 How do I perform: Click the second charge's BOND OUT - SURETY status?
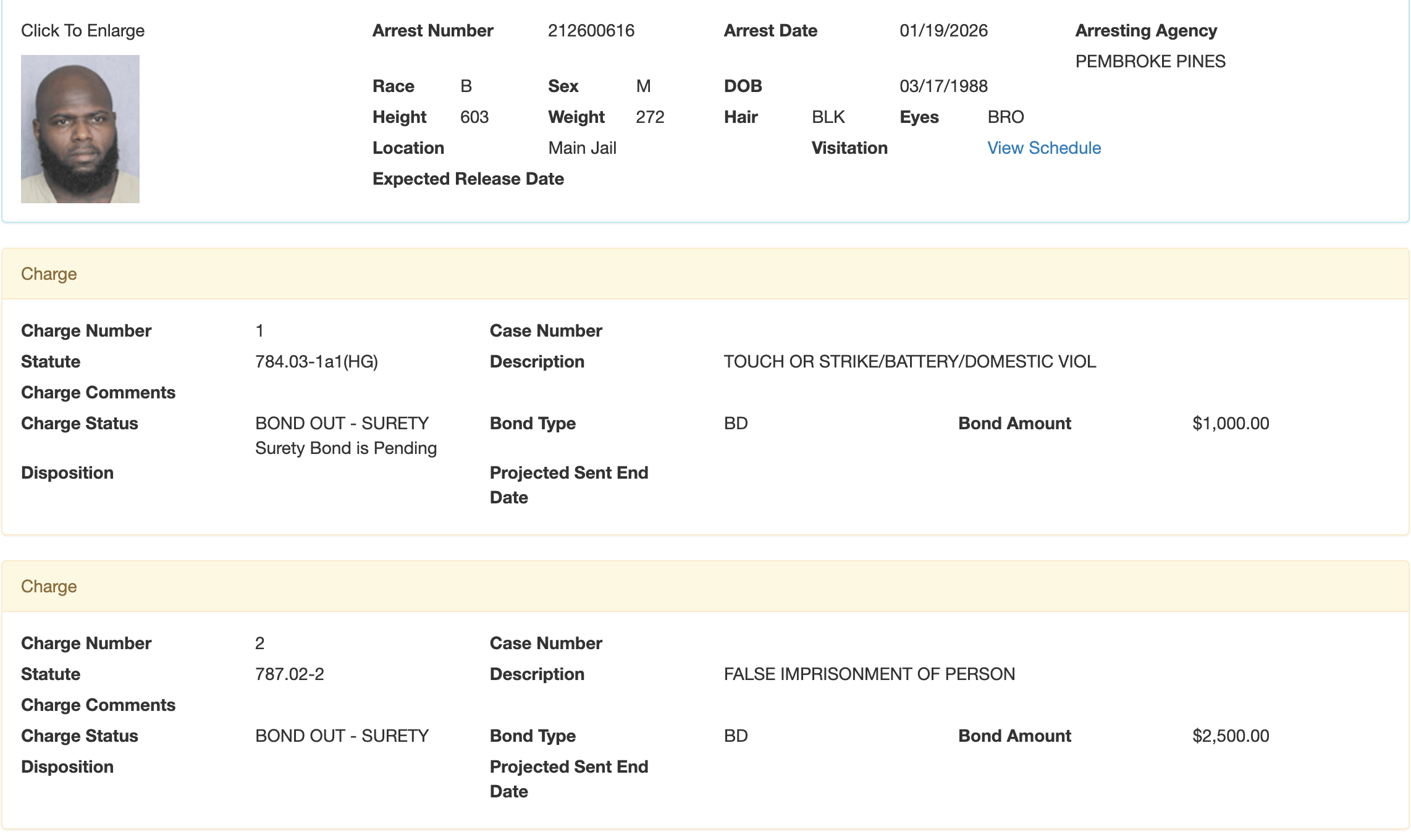click(342, 736)
